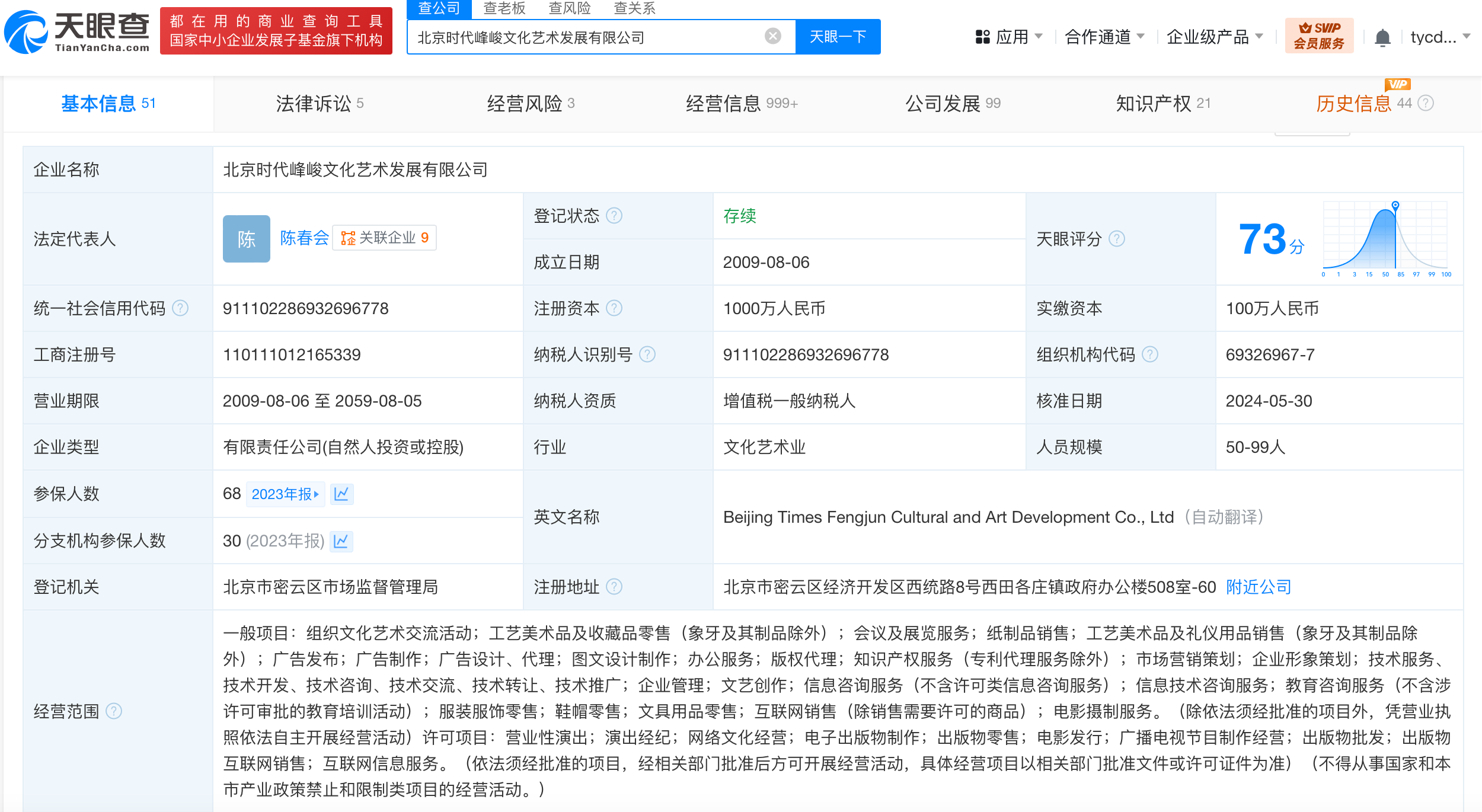Click the help icon beside 登记状态
Screen dimensions: 1482x812
[615, 216]
